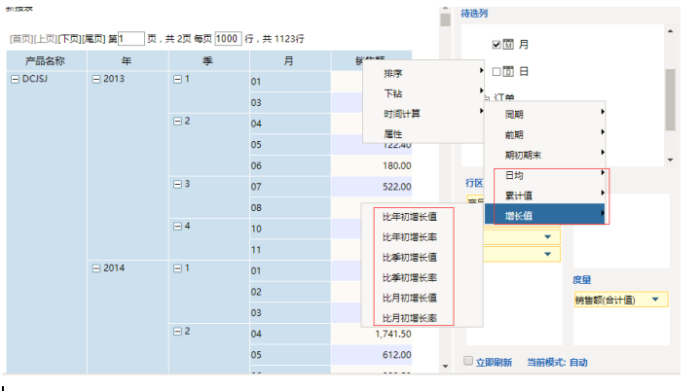Image resolution: width=698 pixels, height=392 pixels.
Task: Collapse quarter 1 of 2014
Action: (x=177, y=268)
